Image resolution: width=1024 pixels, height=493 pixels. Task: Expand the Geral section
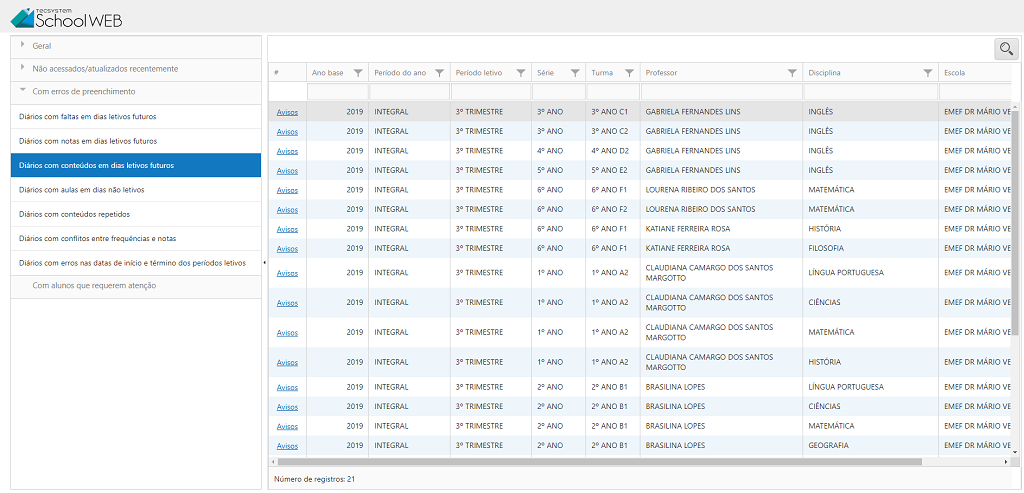coord(41,45)
